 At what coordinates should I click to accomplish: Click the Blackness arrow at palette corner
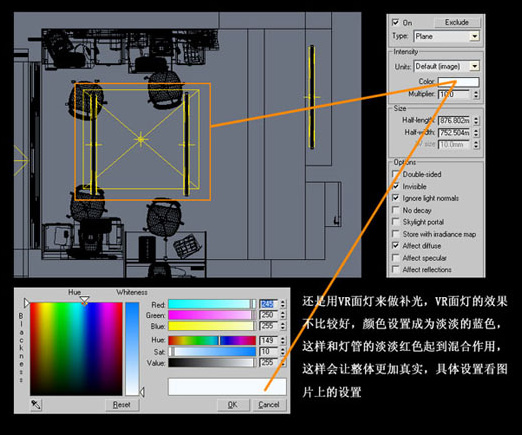(x=26, y=303)
